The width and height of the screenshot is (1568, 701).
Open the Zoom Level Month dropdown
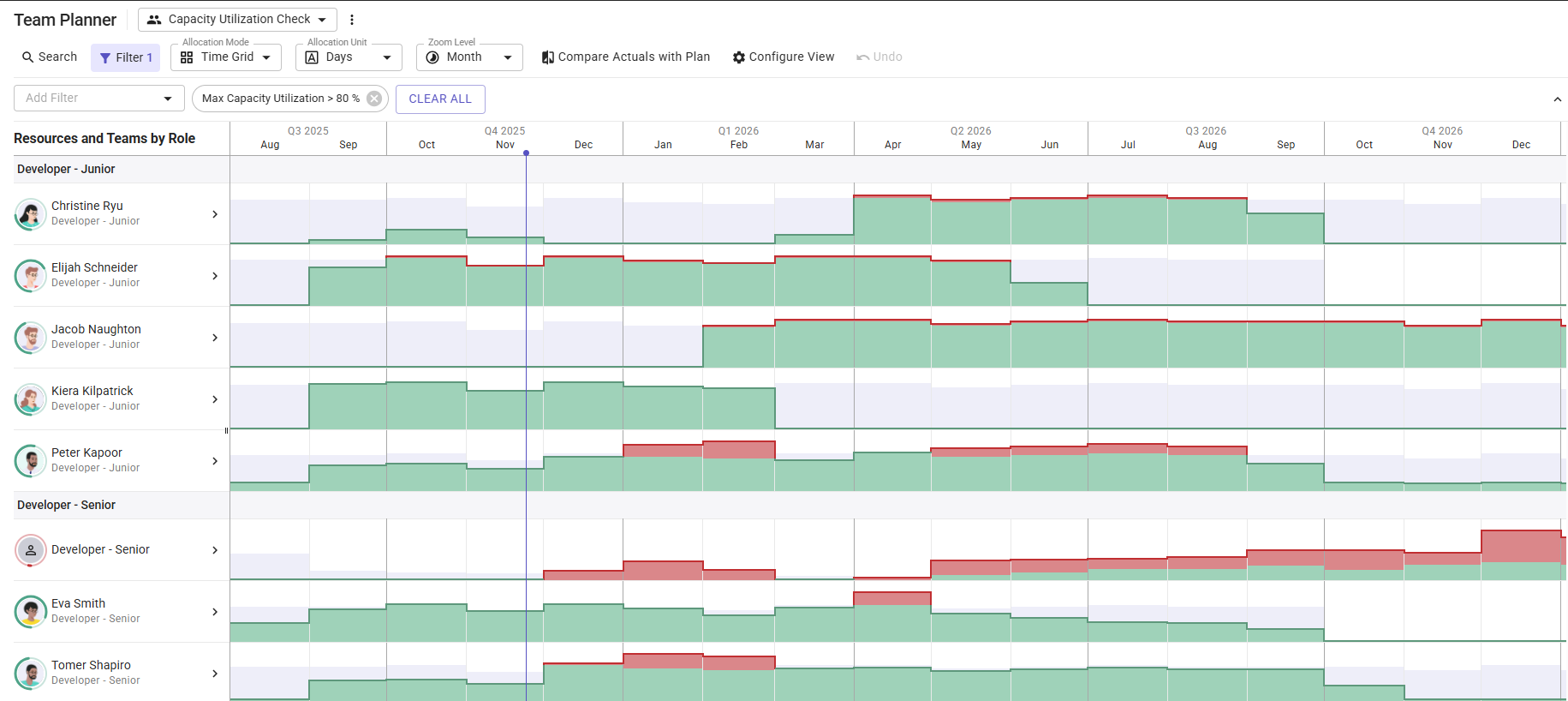coord(469,57)
